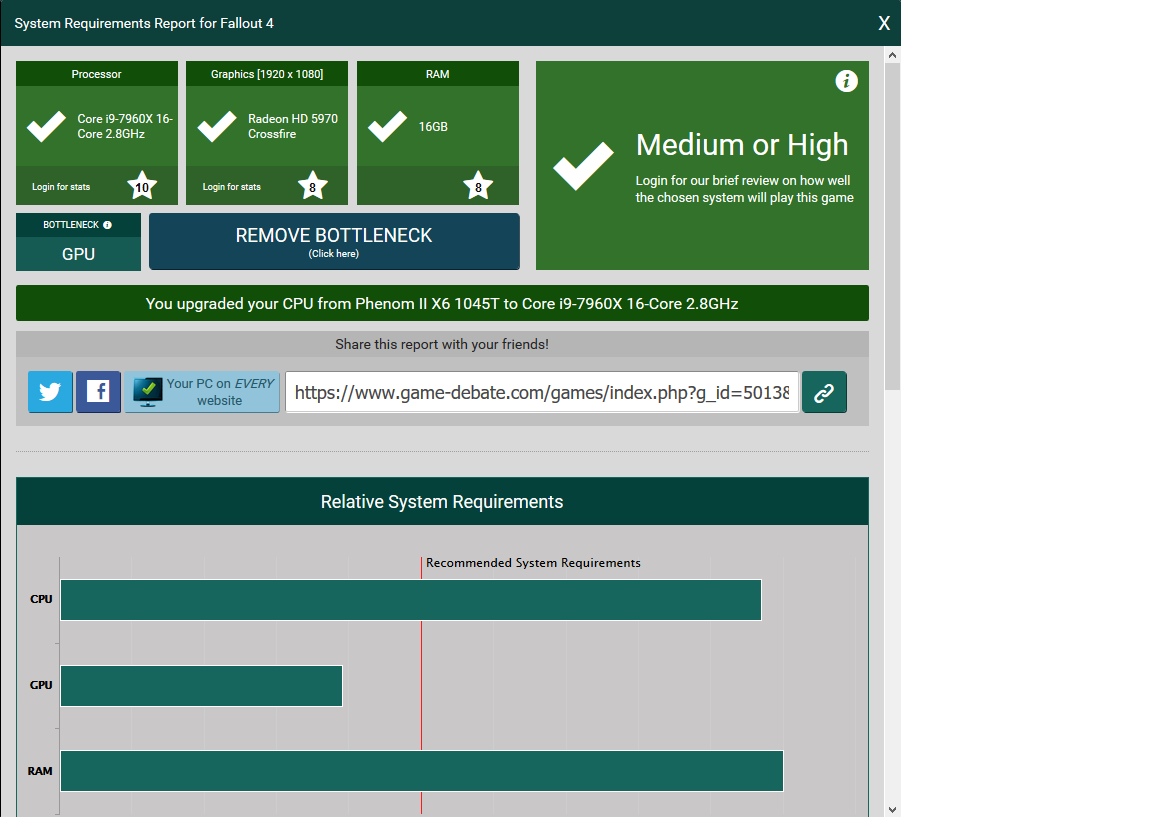
Task: Click System Requirements Report for Fallout 4 title
Action: point(144,24)
